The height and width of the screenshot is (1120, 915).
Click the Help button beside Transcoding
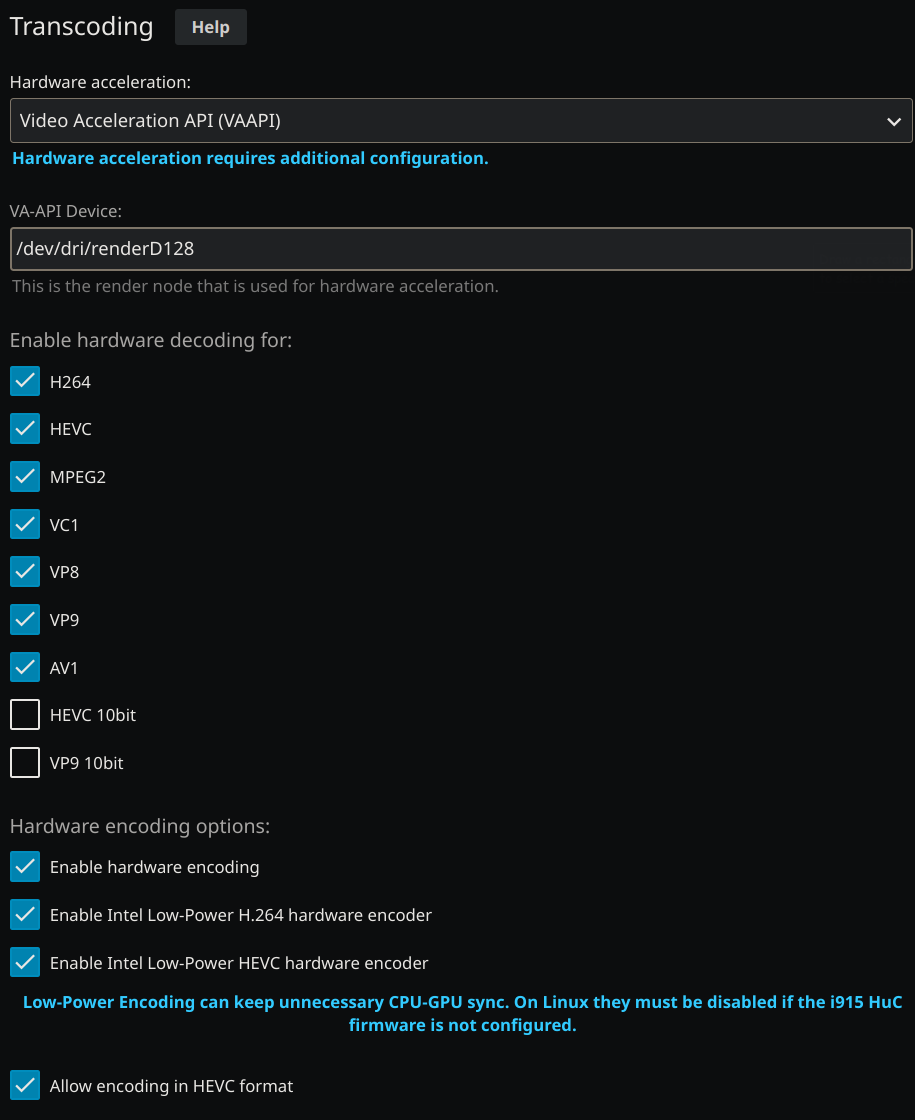click(210, 27)
